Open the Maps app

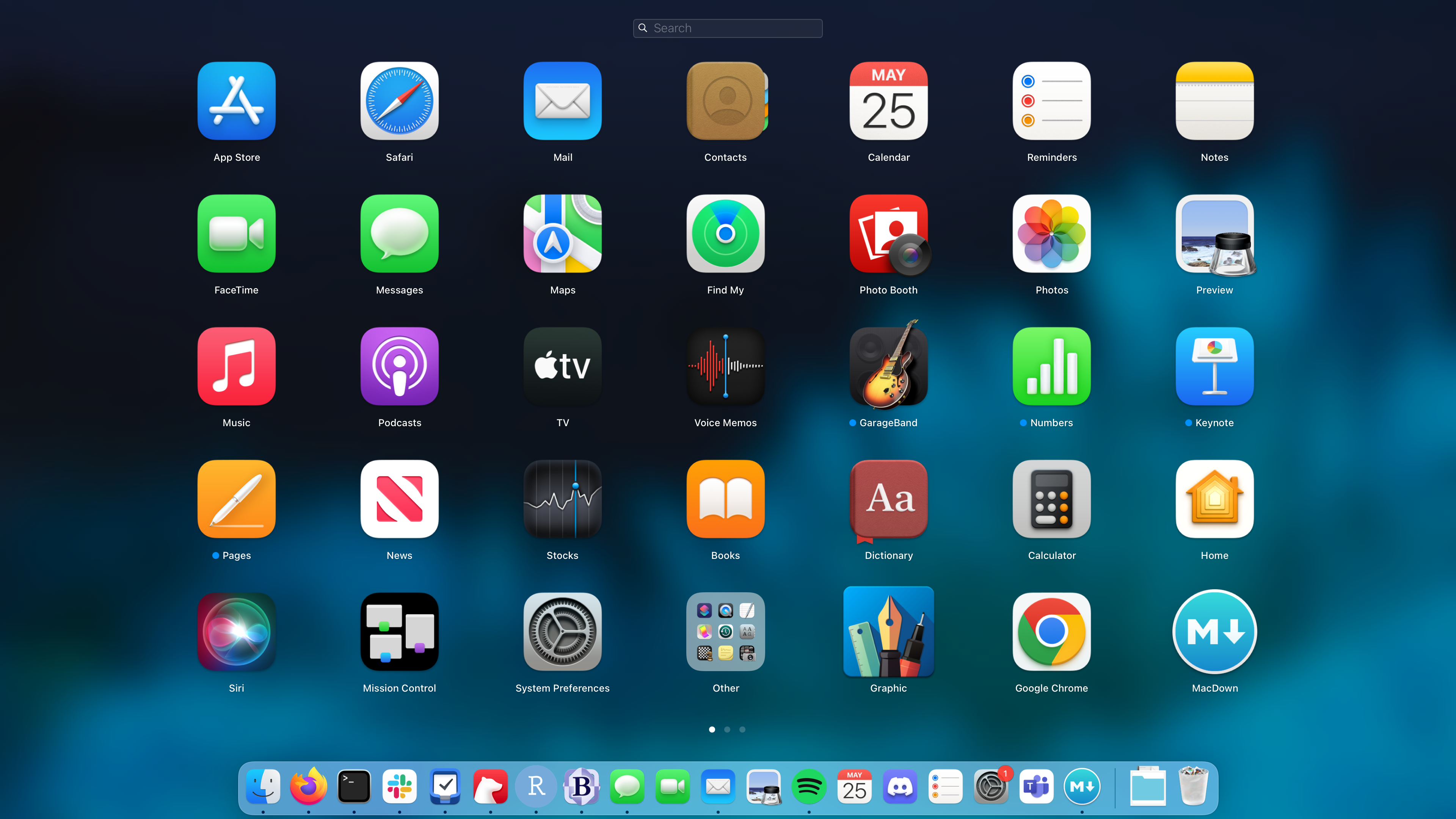pos(562,234)
